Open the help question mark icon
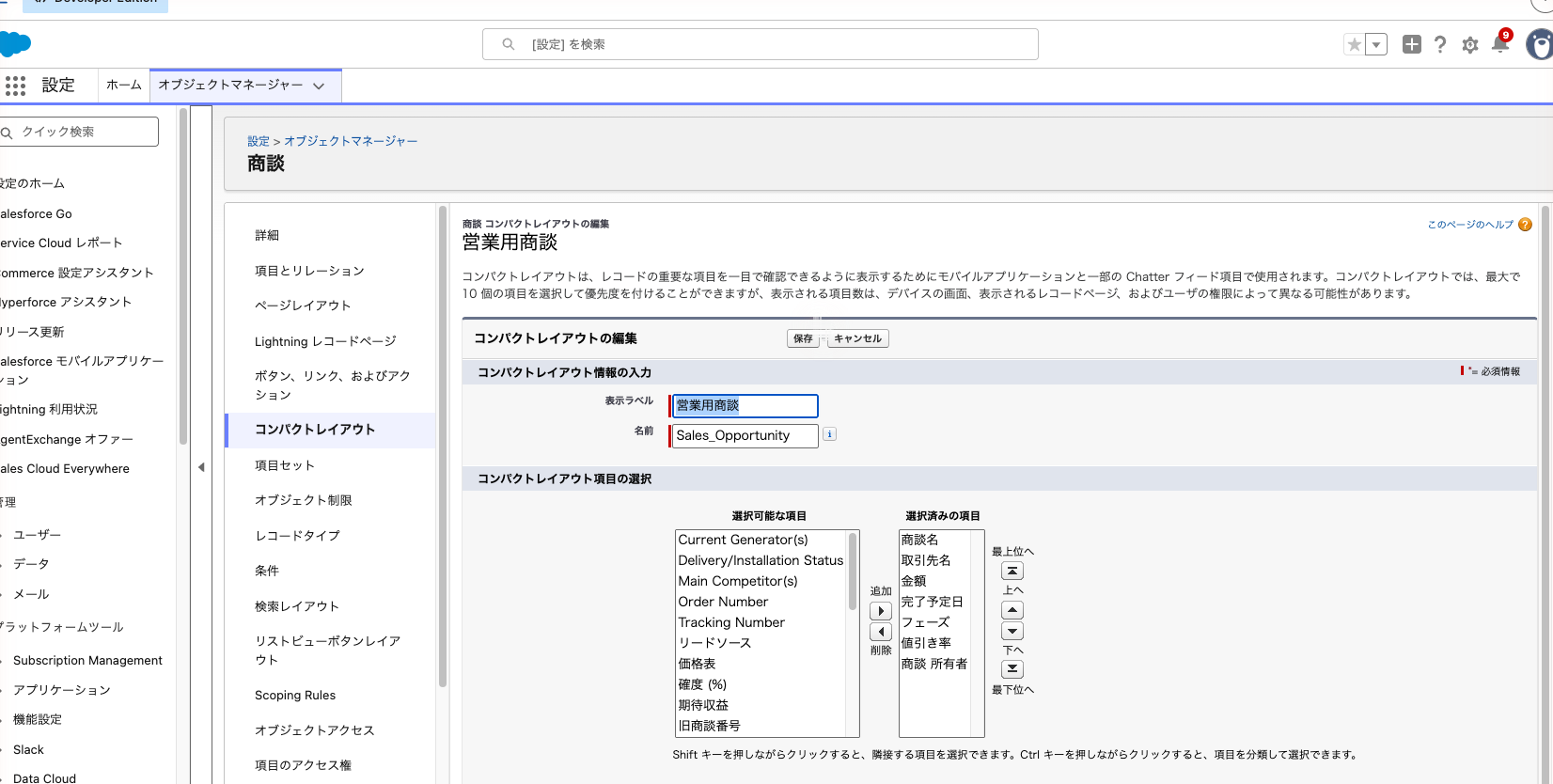The height and width of the screenshot is (784, 1553). point(1440,44)
